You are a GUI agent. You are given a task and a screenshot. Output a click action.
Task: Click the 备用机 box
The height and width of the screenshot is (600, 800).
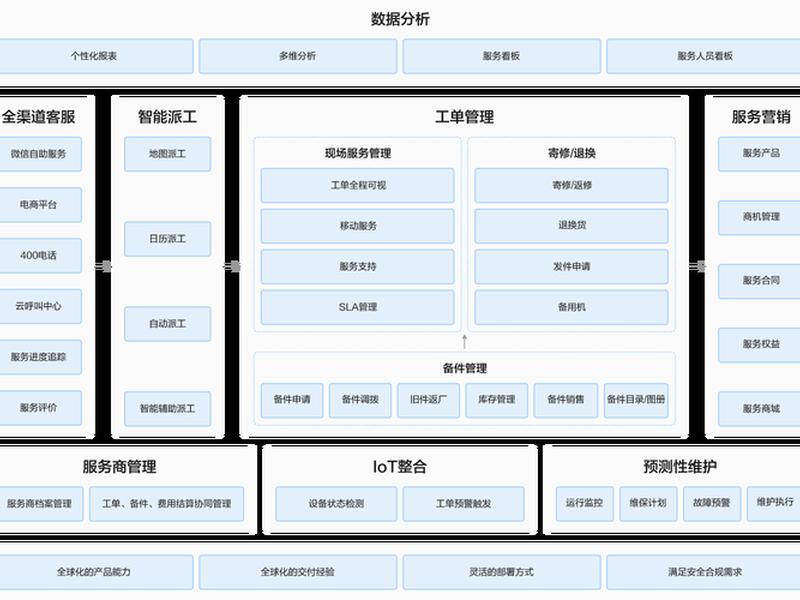click(x=571, y=307)
